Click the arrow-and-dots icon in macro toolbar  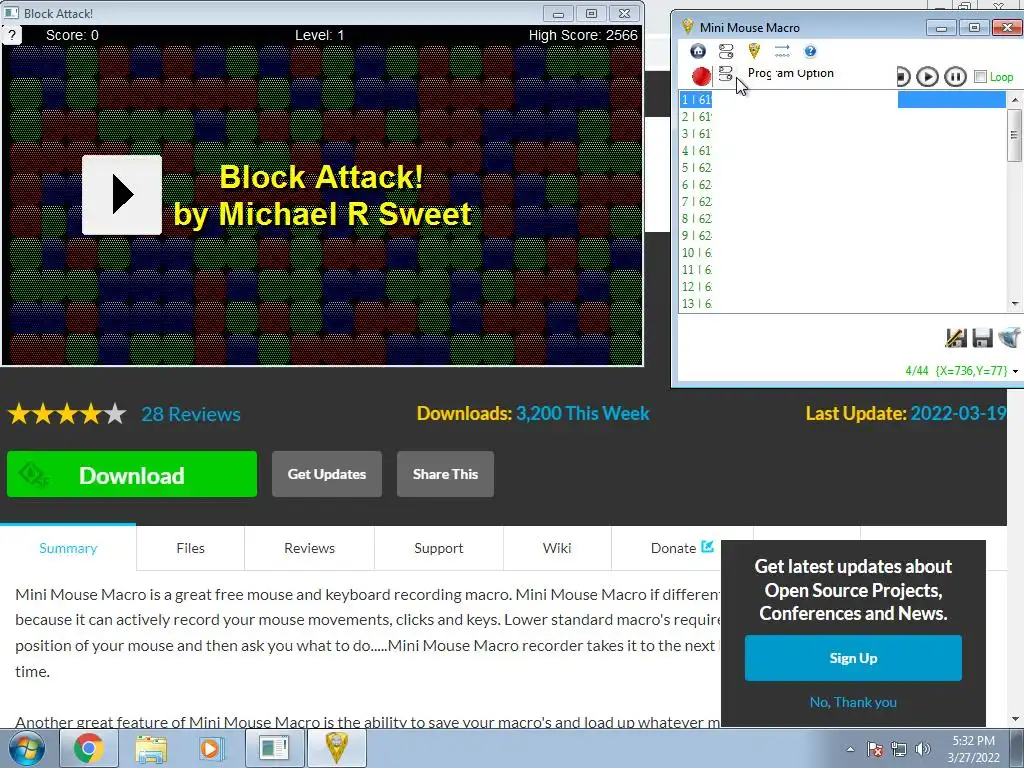point(782,51)
